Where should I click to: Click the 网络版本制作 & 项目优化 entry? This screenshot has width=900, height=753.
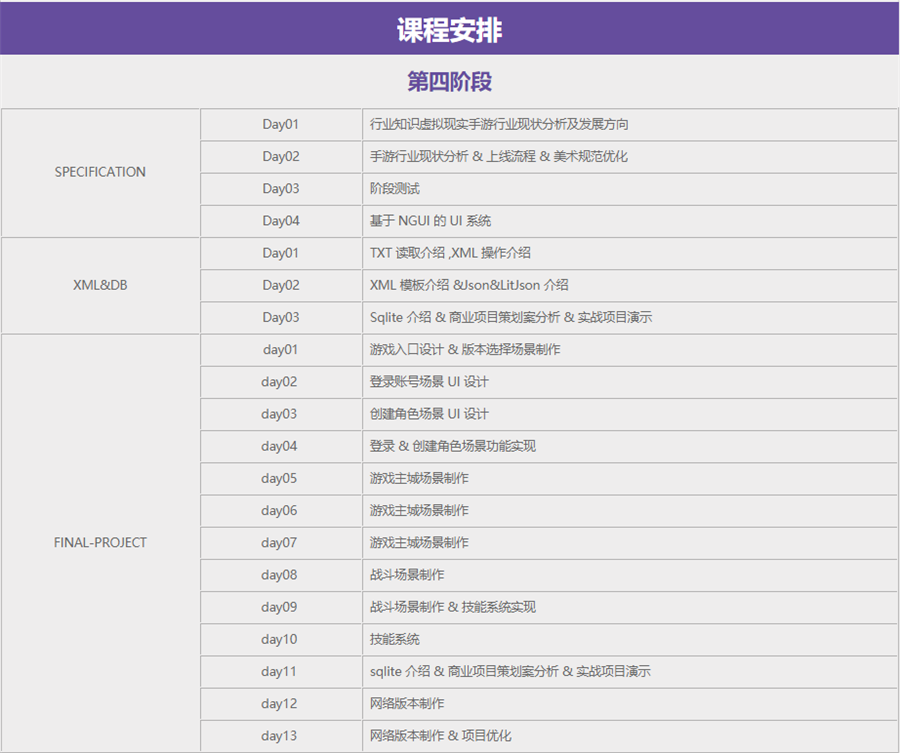coord(441,736)
